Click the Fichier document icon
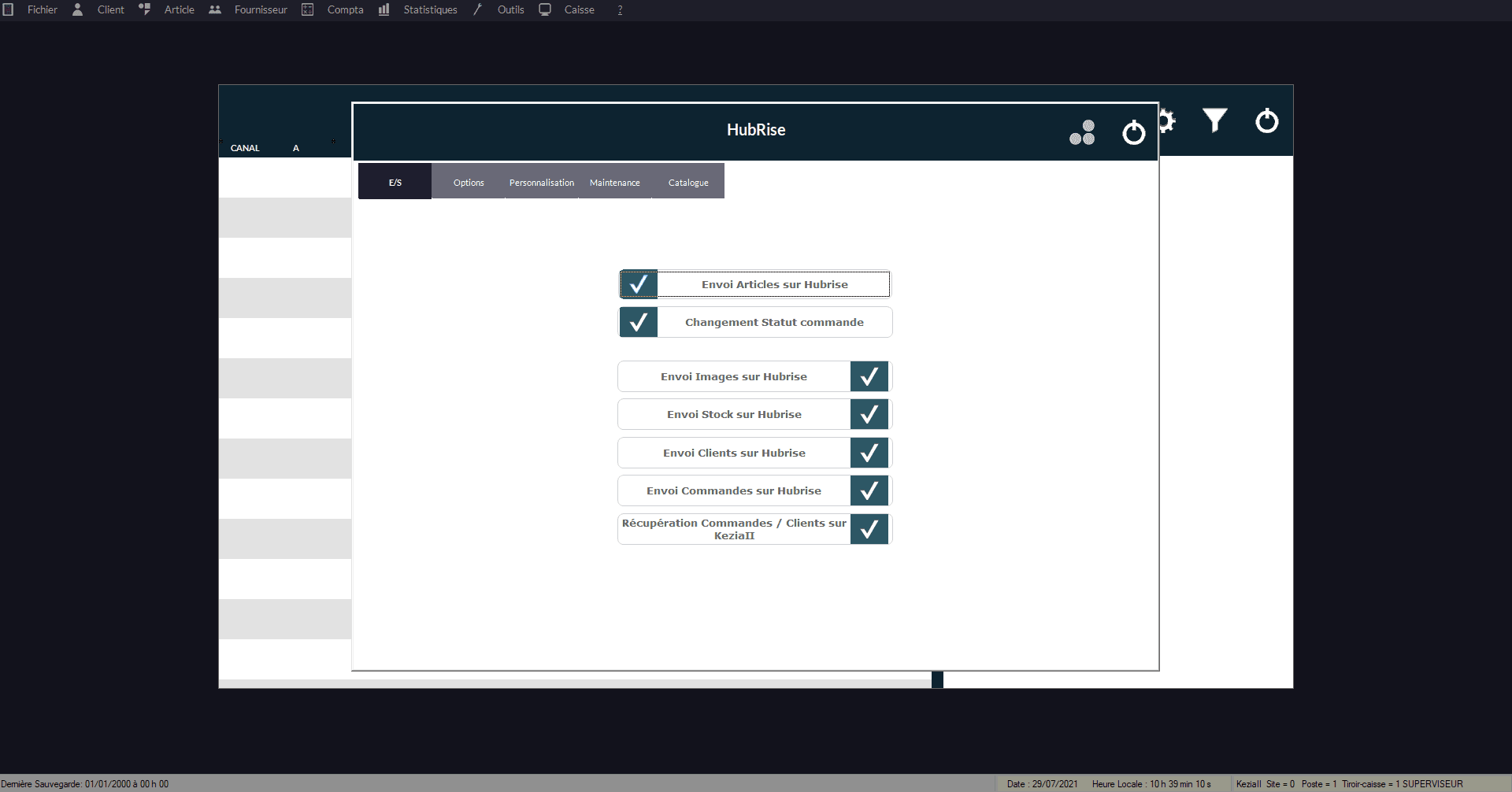 [x=8, y=9]
